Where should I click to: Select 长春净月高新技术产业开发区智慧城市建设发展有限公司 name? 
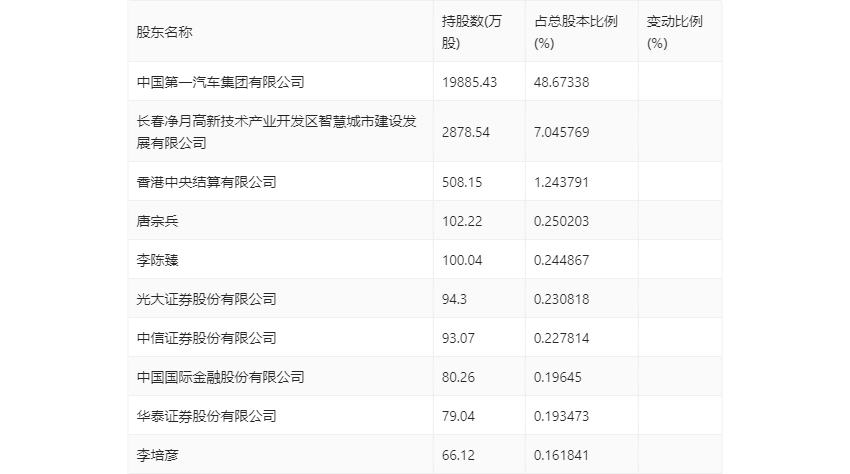click(276, 132)
